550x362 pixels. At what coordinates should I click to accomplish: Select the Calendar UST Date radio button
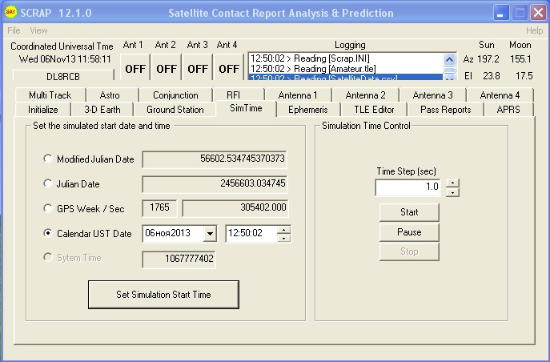[48, 233]
